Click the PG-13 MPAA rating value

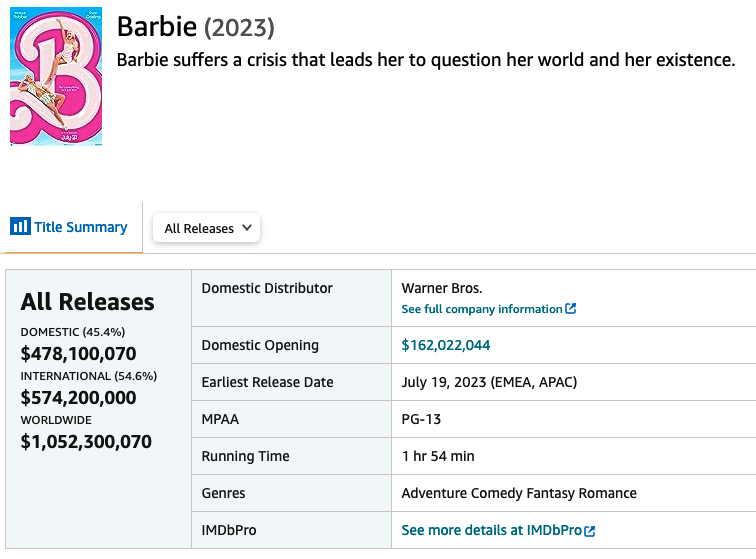pos(421,419)
